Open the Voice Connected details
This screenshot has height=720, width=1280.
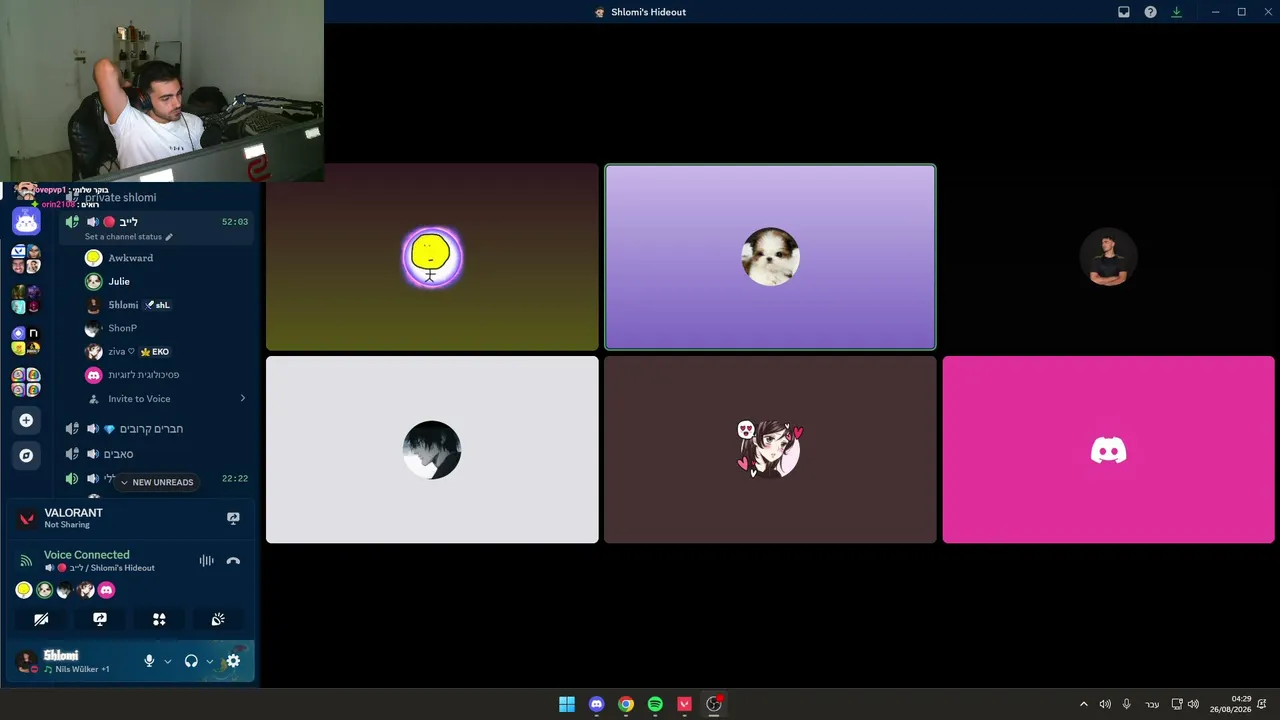pyautogui.click(x=87, y=555)
